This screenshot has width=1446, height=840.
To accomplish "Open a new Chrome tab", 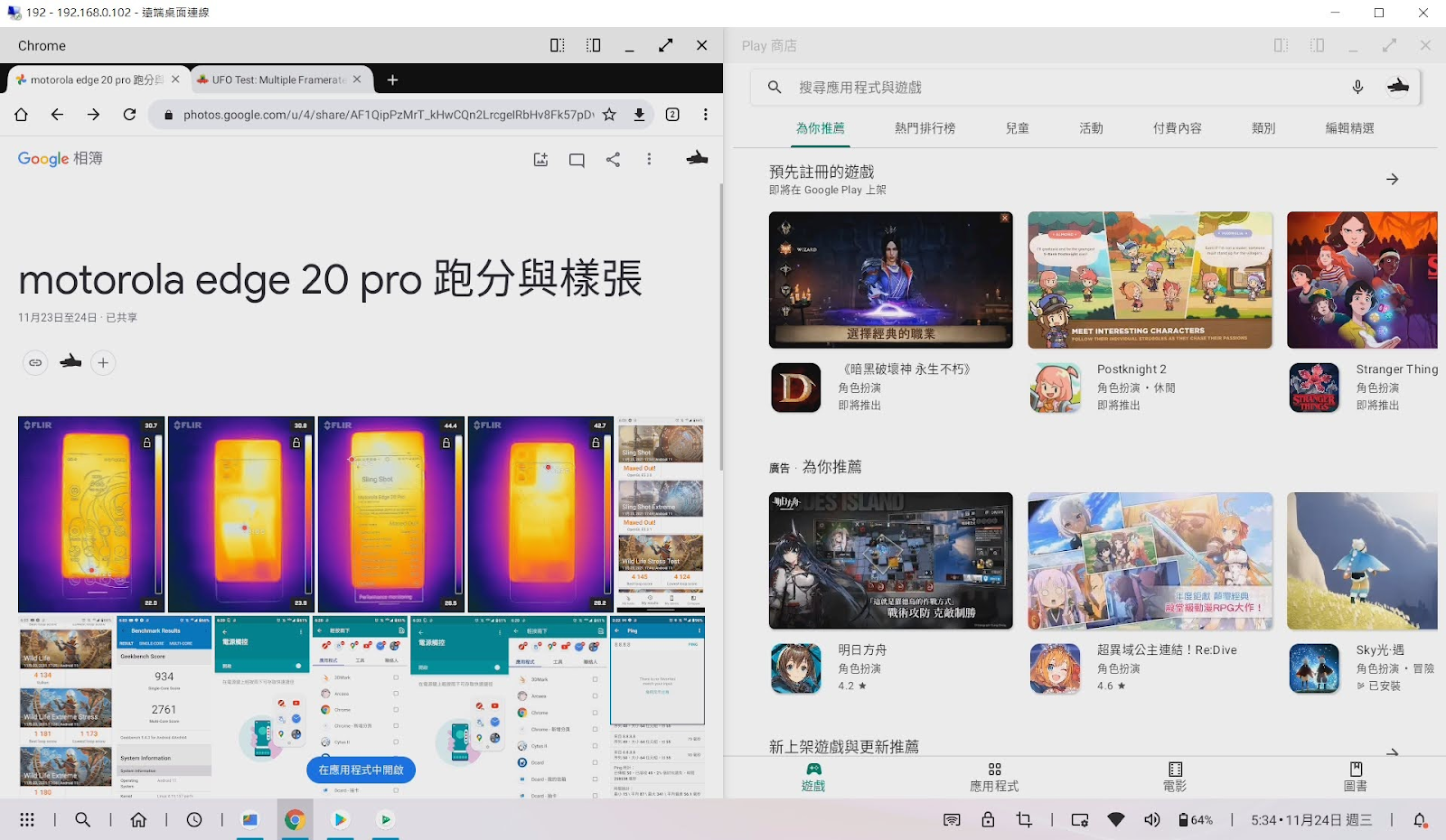I will click(392, 79).
